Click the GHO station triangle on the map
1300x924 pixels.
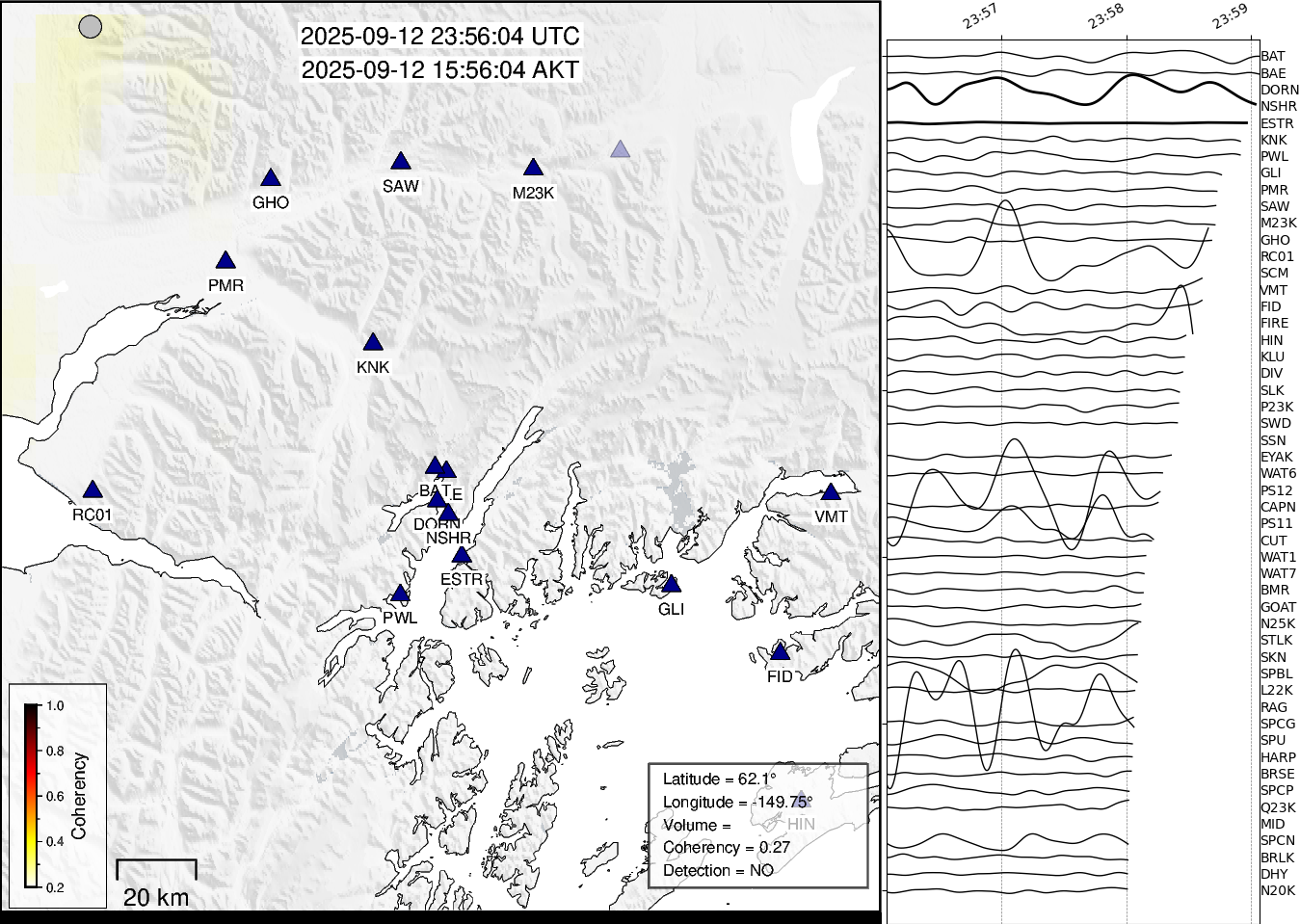[271, 178]
